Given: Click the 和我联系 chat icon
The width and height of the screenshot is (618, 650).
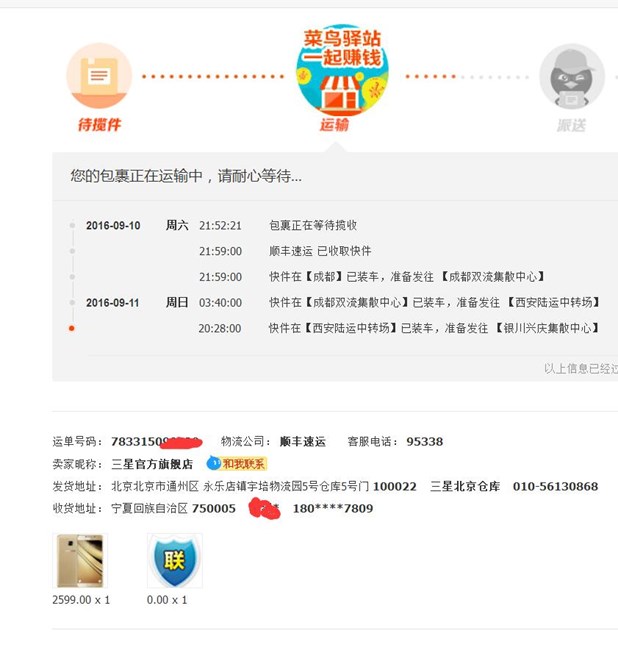Looking at the screenshot, I should click(x=237, y=463).
